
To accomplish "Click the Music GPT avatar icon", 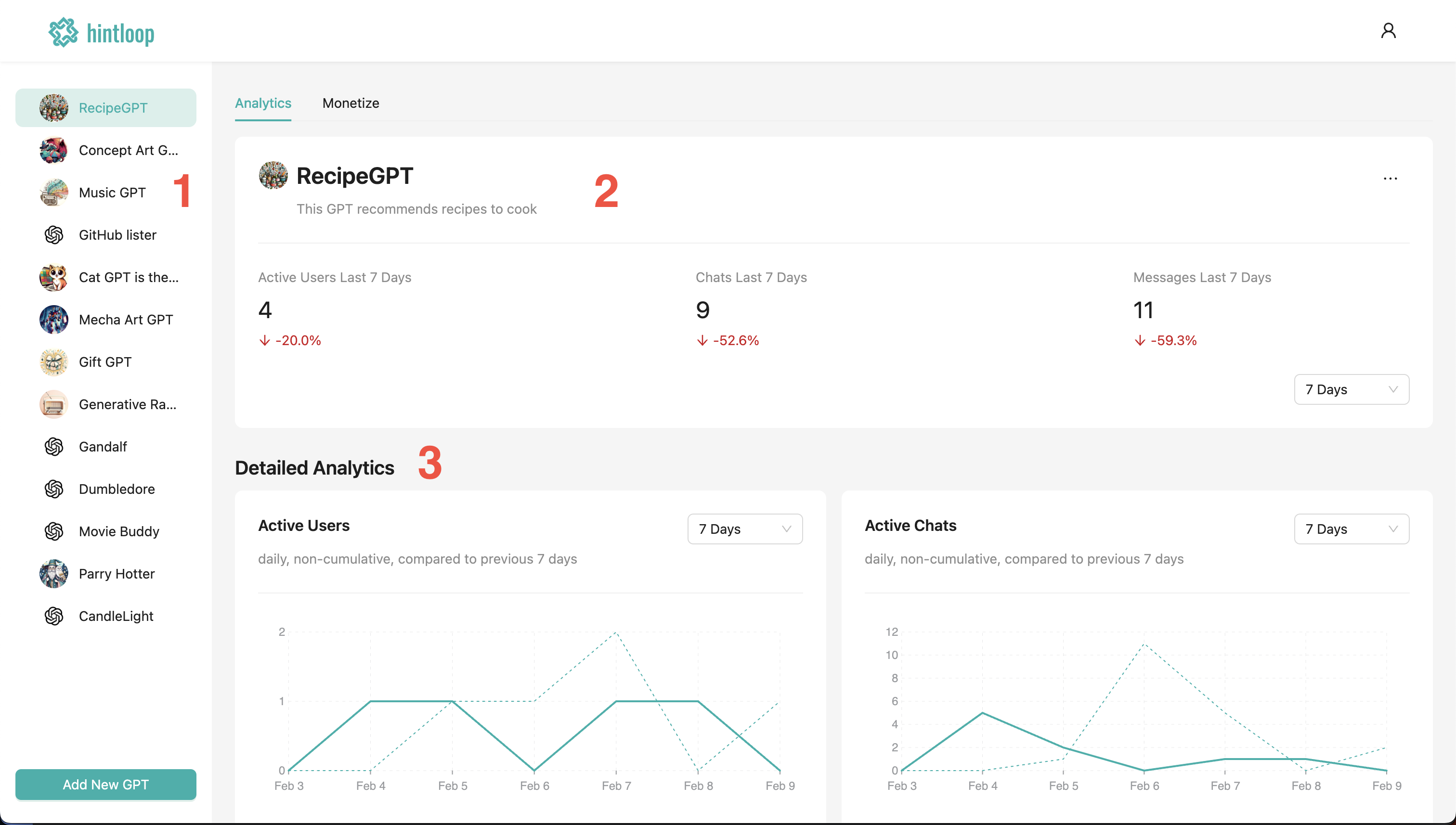I will (x=54, y=193).
